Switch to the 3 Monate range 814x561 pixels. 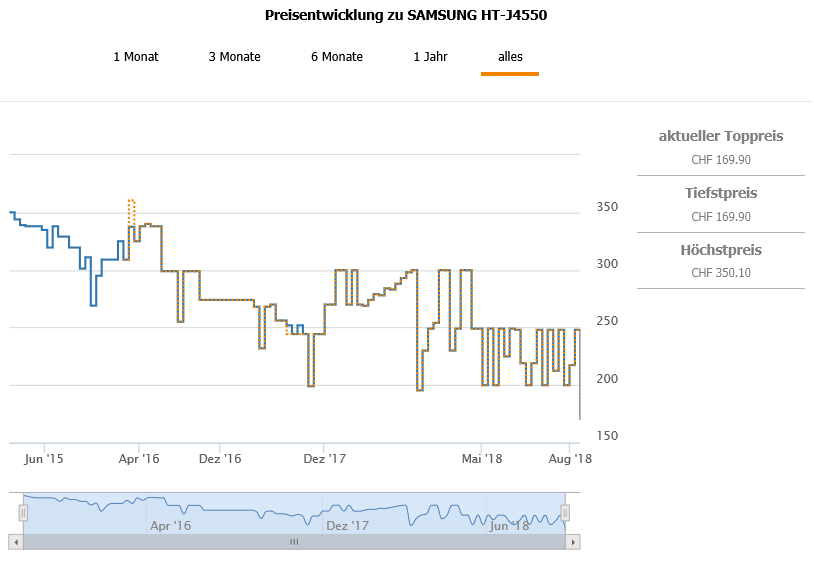tap(234, 57)
